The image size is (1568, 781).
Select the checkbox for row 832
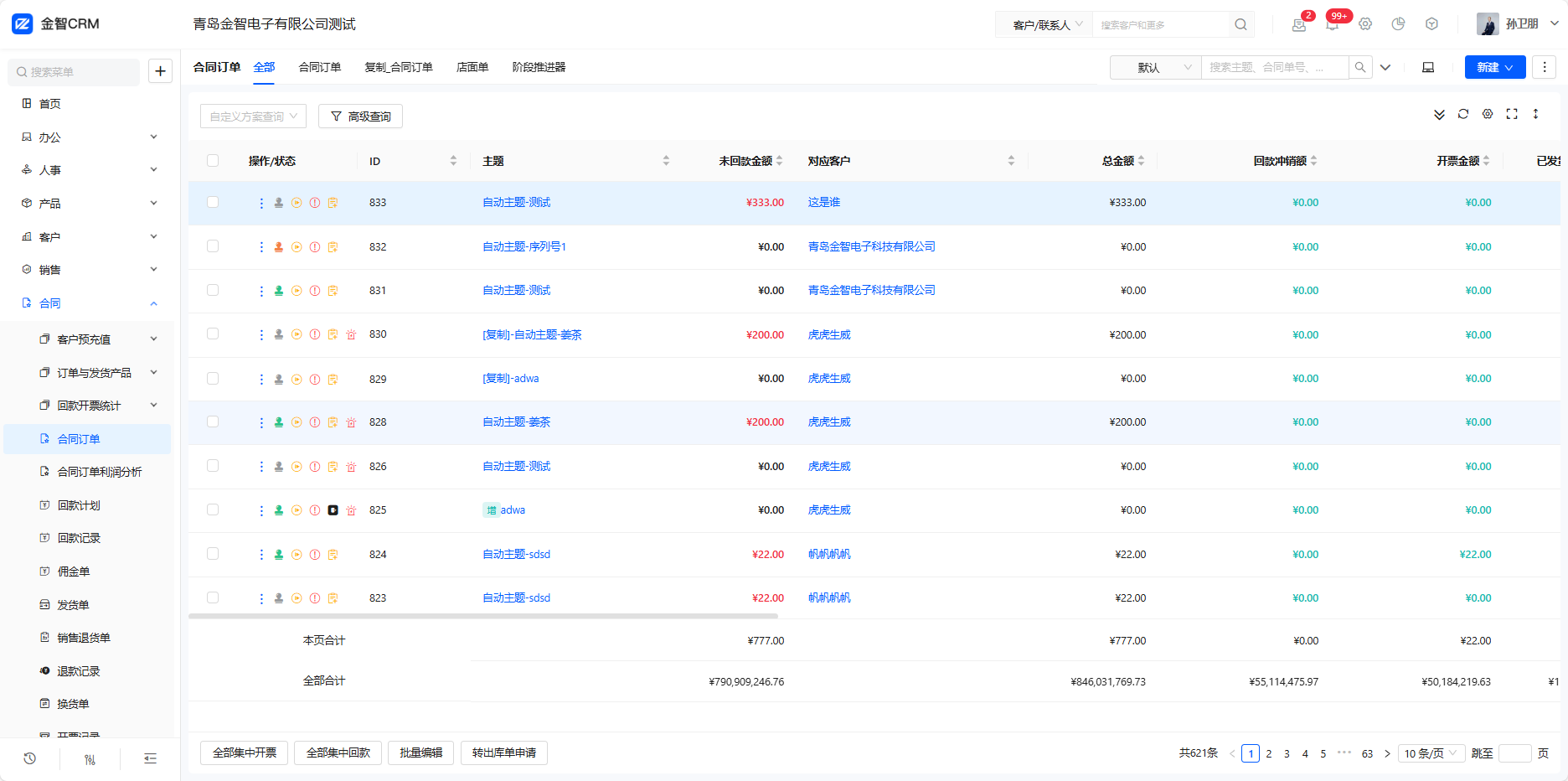[213, 246]
